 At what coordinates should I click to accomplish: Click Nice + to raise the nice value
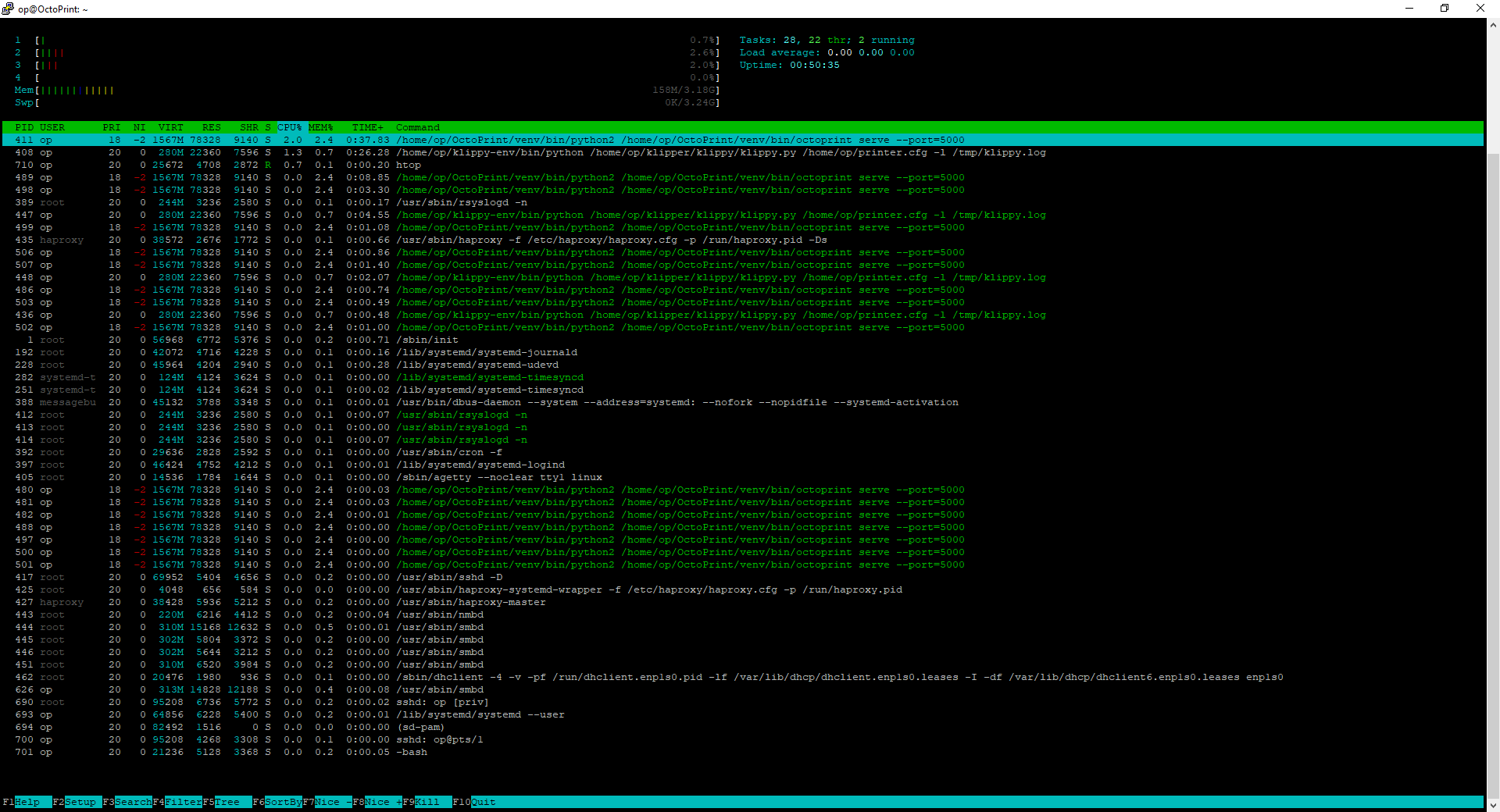tap(384, 802)
